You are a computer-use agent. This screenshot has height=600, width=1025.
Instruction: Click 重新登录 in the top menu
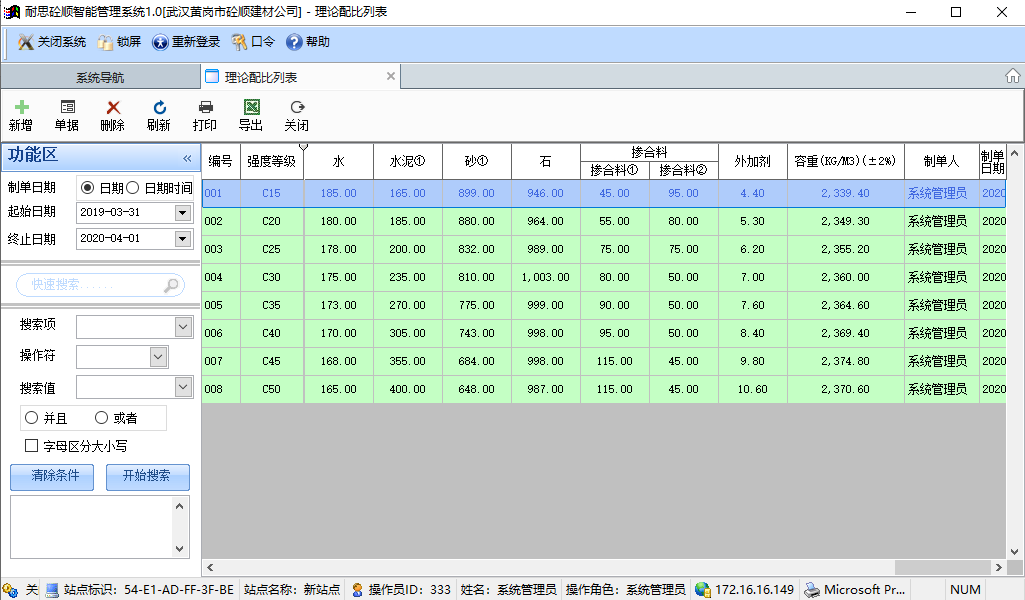coord(186,42)
